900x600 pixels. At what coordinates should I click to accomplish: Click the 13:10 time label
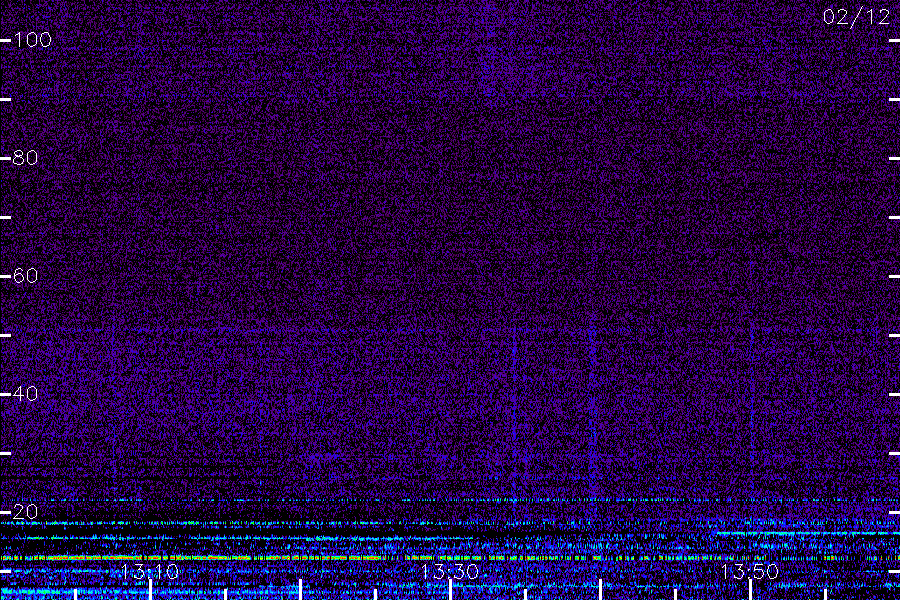(150, 571)
